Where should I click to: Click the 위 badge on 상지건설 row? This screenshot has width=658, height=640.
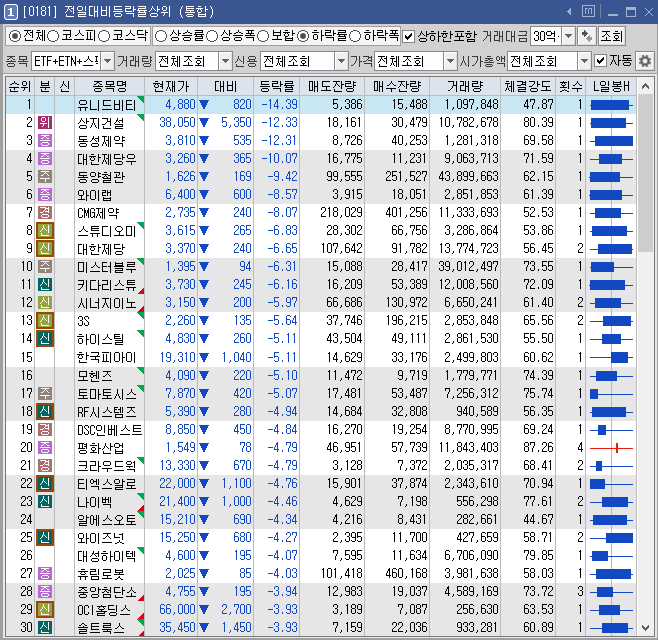pos(45,123)
